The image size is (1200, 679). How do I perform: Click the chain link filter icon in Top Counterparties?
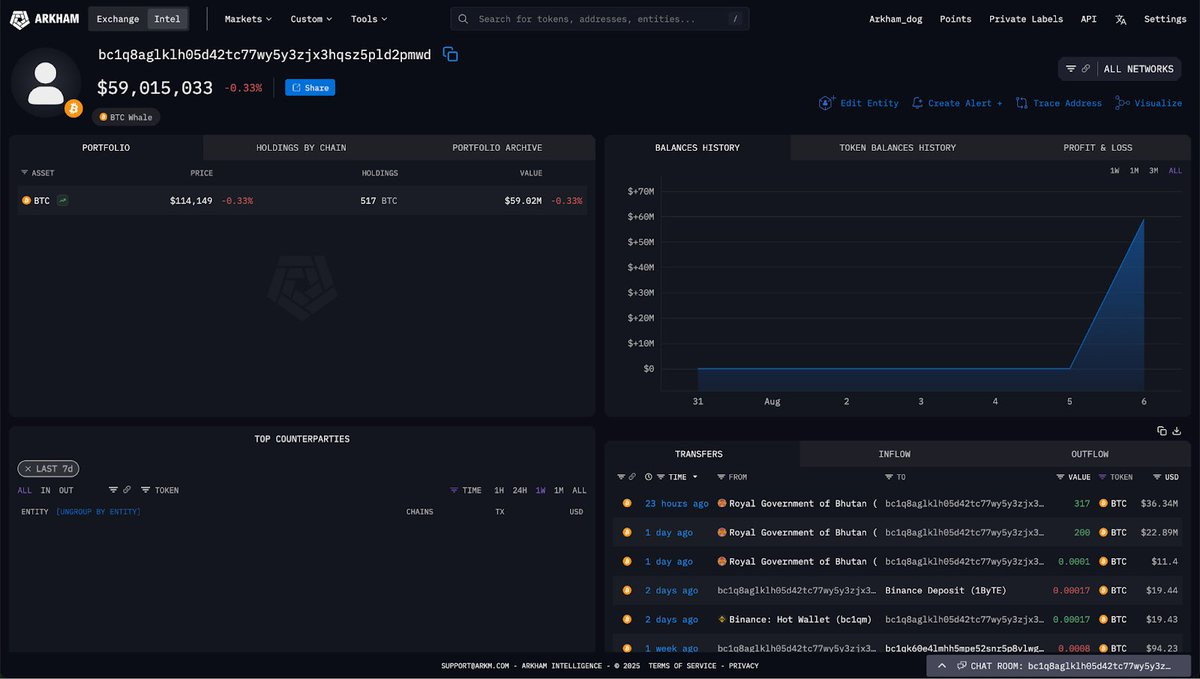[x=127, y=490]
